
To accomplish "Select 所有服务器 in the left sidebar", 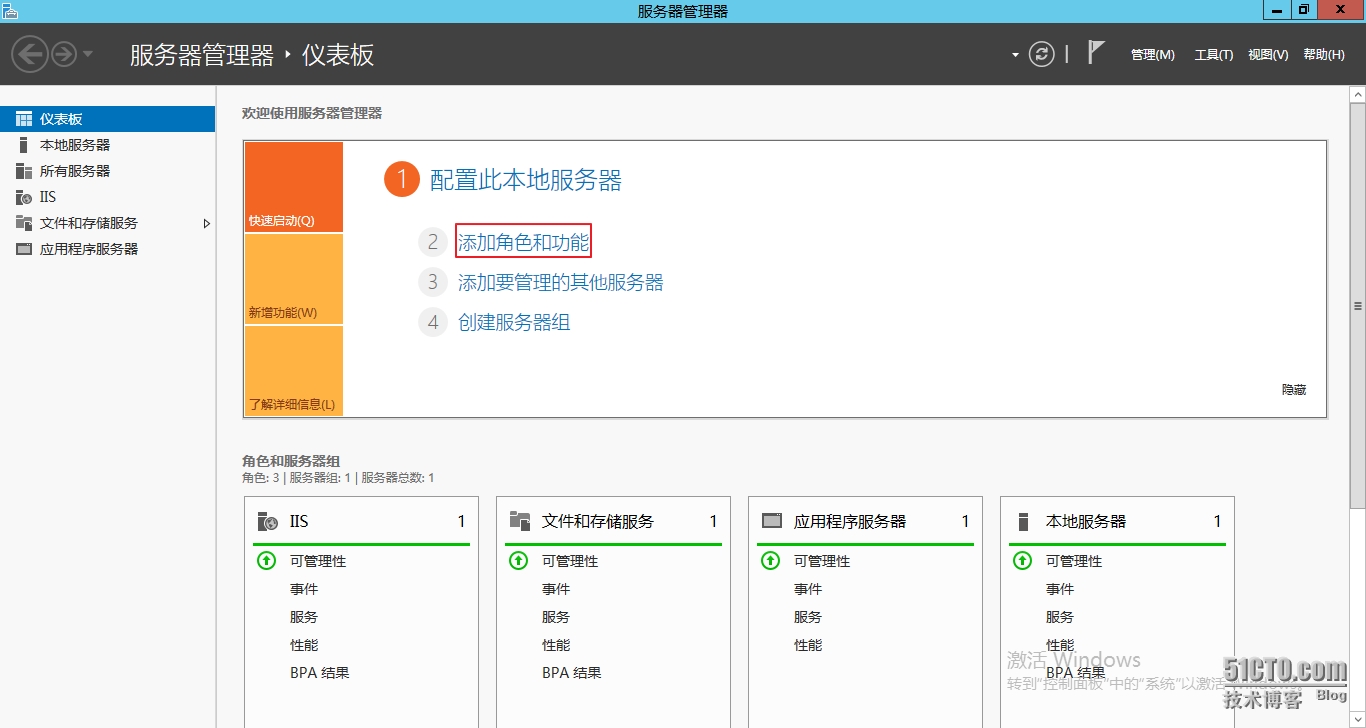I will tap(69, 170).
